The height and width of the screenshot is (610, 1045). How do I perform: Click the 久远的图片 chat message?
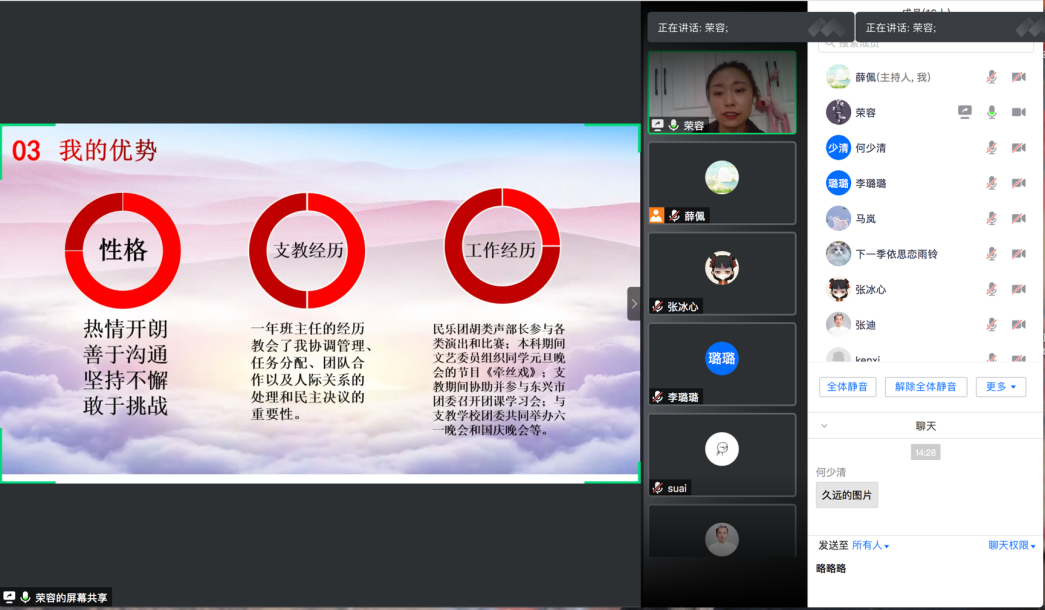pyautogui.click(x=846, y=495)
